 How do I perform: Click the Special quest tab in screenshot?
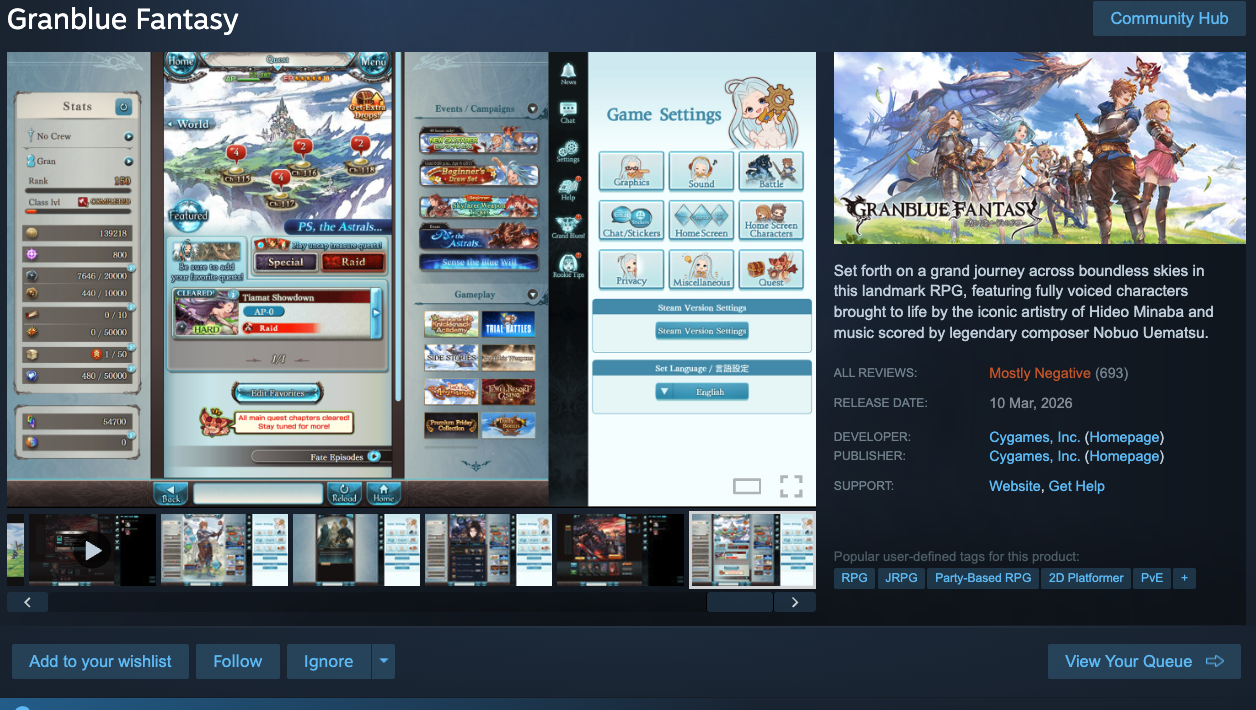[x=285, y=261]
